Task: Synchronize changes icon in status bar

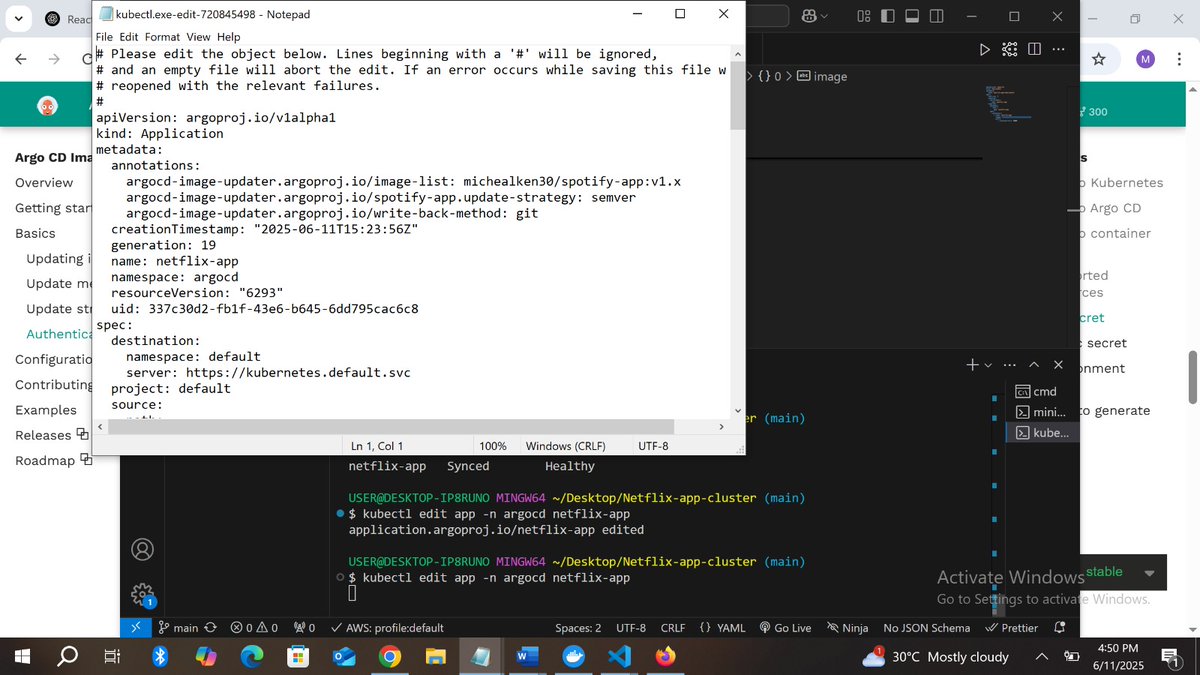Action: click(210, 628)
